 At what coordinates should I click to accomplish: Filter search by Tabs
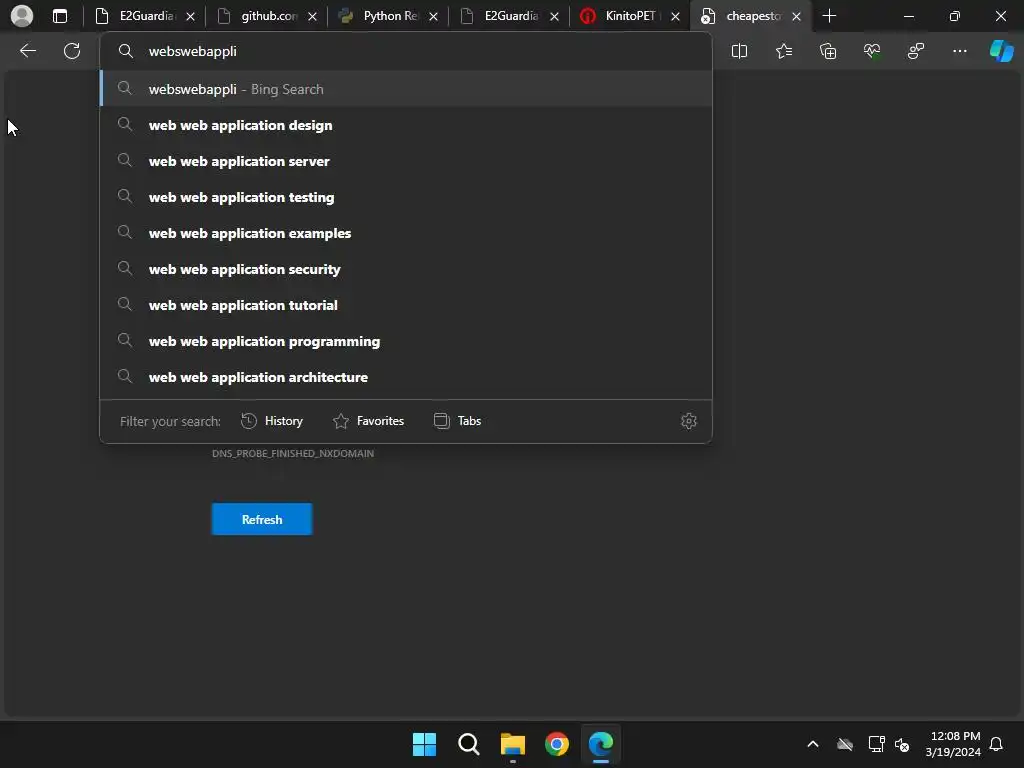click(x=457, y=421)
